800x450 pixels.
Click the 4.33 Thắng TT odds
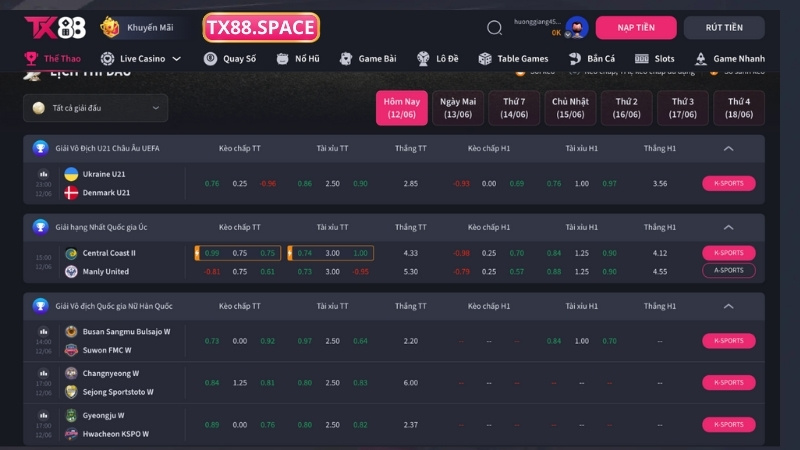point(411,253)
